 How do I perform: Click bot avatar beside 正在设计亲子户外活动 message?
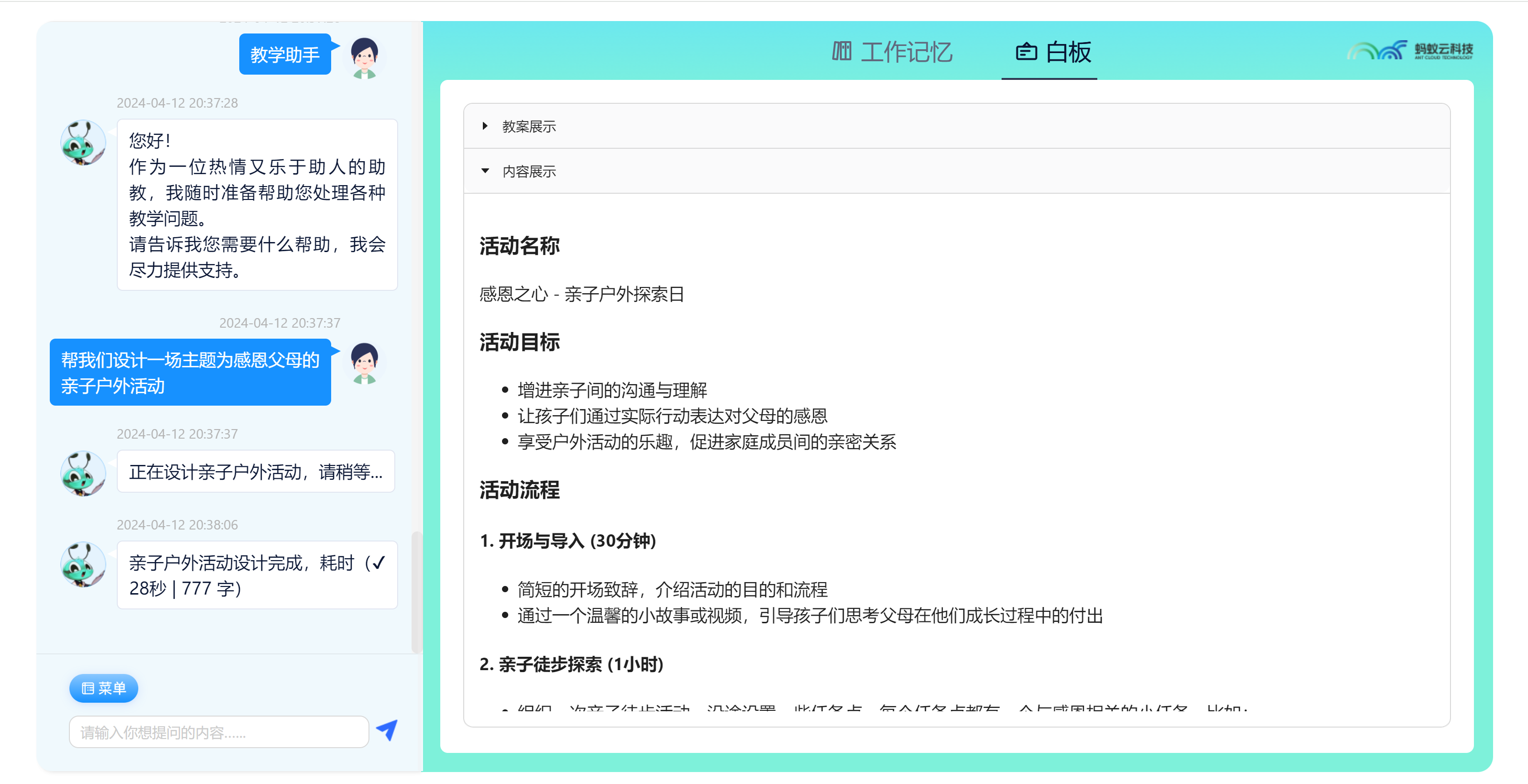[x=83, y=473]
